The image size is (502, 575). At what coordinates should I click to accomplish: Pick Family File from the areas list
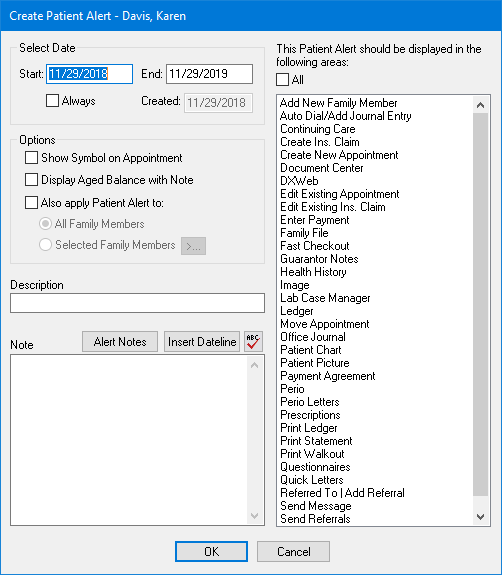click(x=304, y=233)
